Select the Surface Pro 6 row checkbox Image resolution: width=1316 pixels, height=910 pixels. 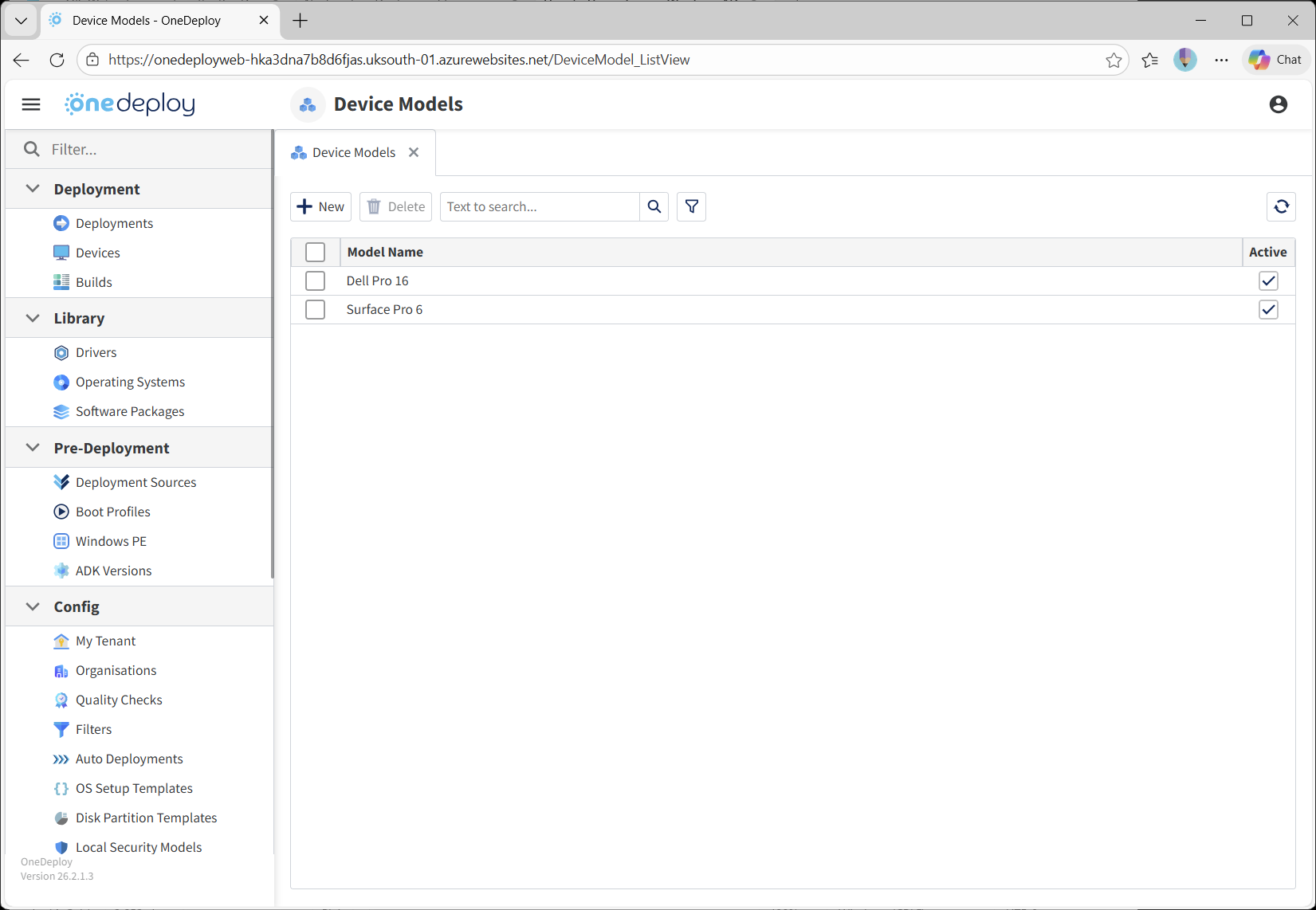coord(315,309)
